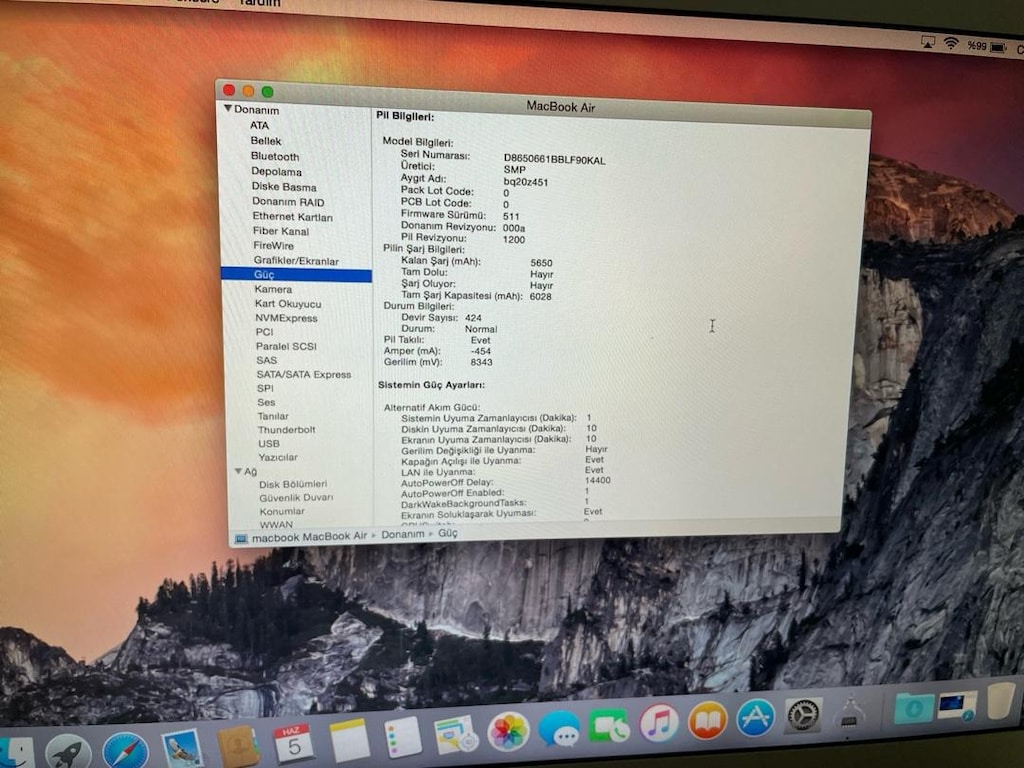Click computer icon beside macbook MacBook Air path

241,539
